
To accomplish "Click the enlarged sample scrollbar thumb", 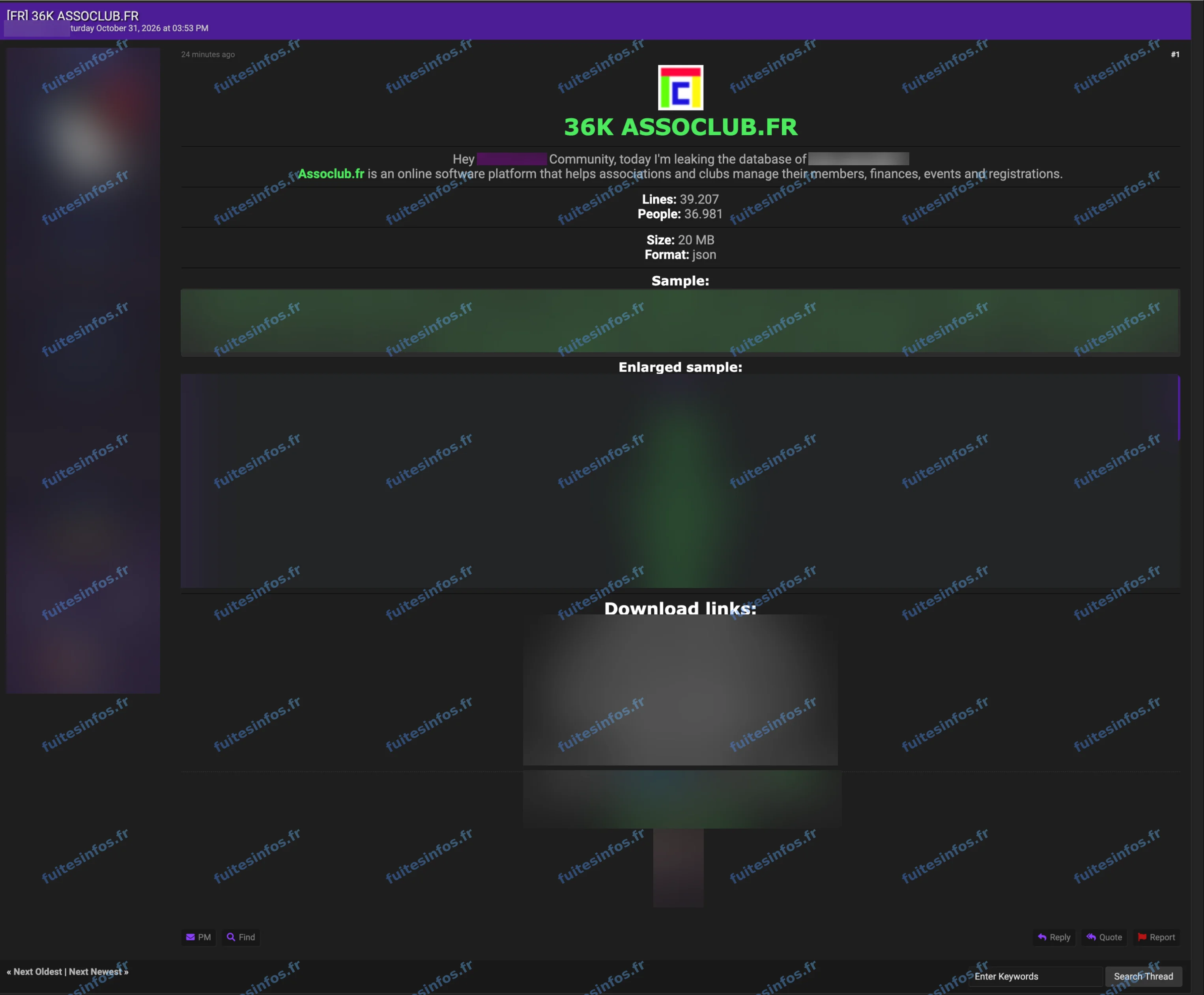I will [1179, 408].
